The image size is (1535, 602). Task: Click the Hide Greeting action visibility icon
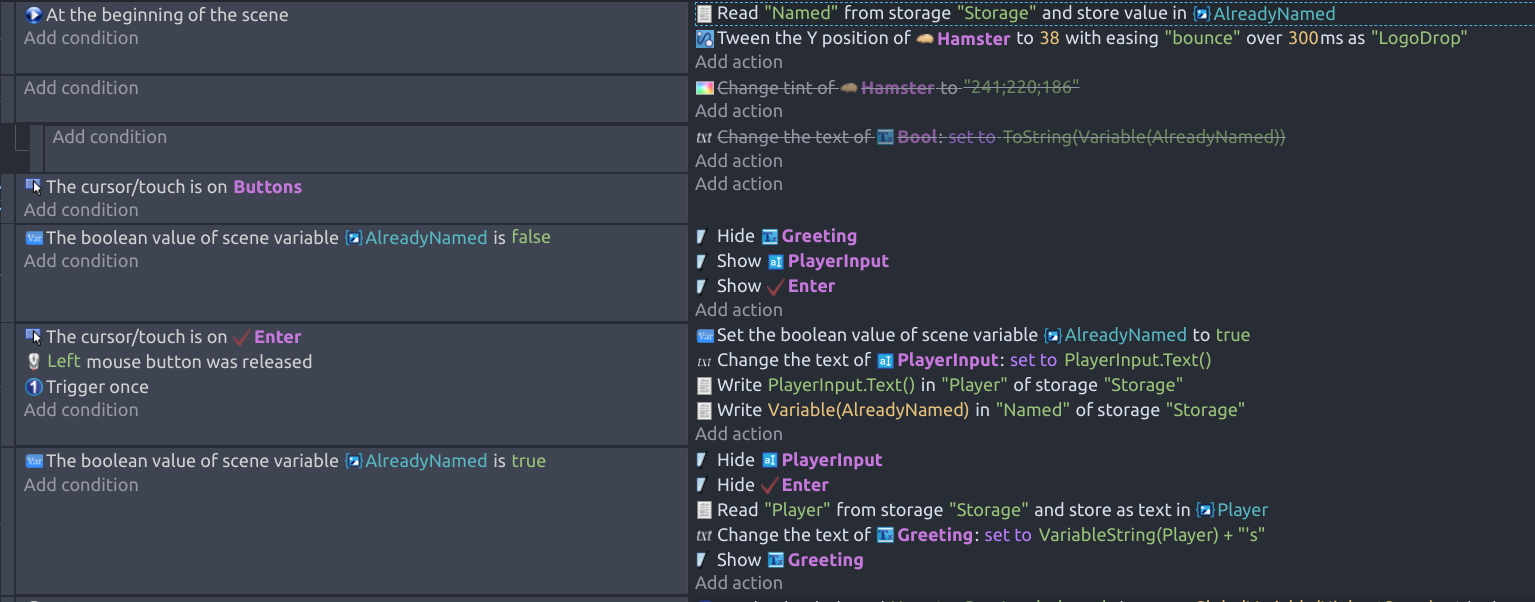[x=703, y=237]
